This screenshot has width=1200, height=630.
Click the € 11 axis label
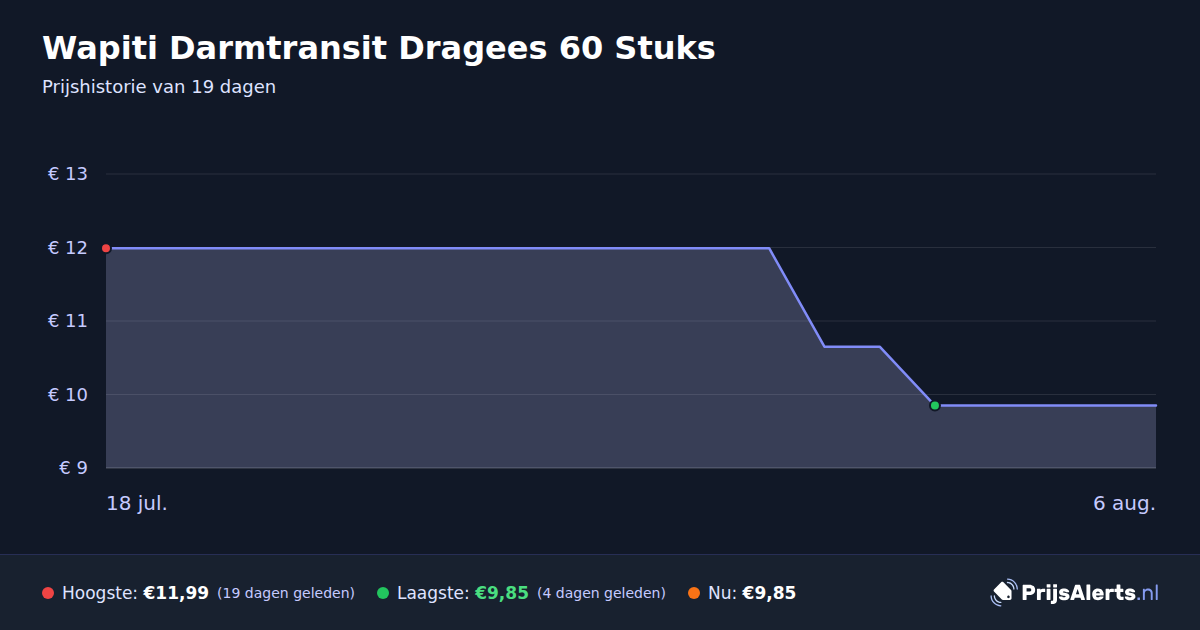coord(67,321)
